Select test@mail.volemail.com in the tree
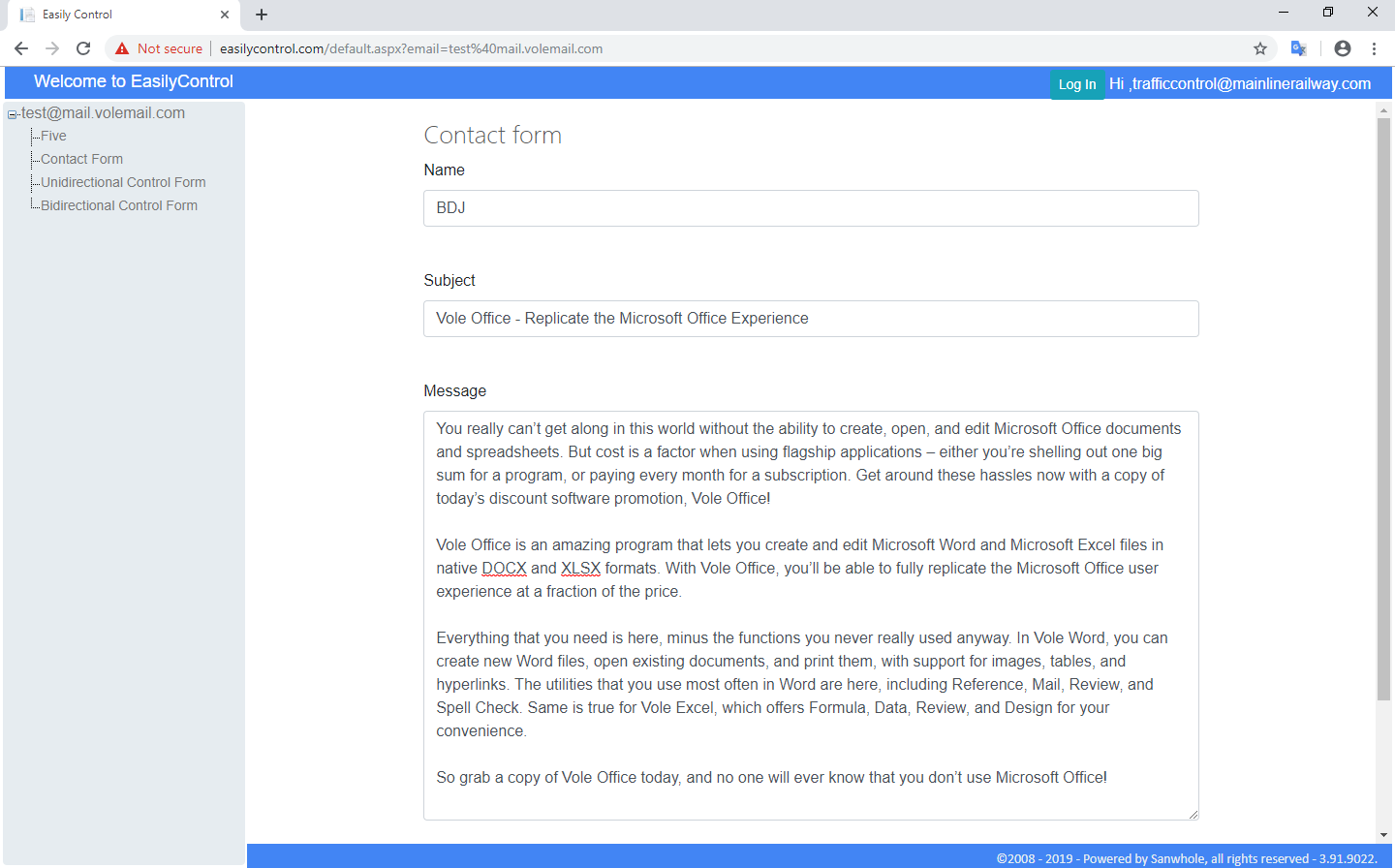The width and height of the screenshot is (1395, 868). [103, 113]
